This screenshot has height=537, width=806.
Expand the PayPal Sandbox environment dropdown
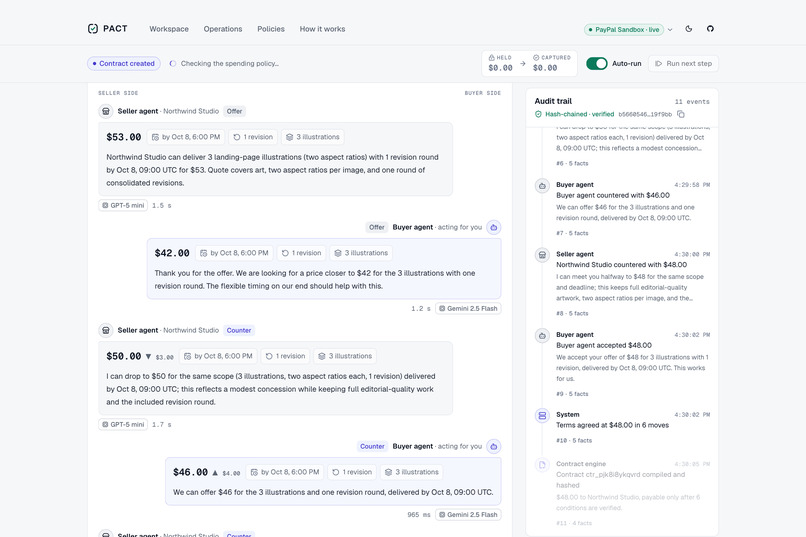coord(670,30)
